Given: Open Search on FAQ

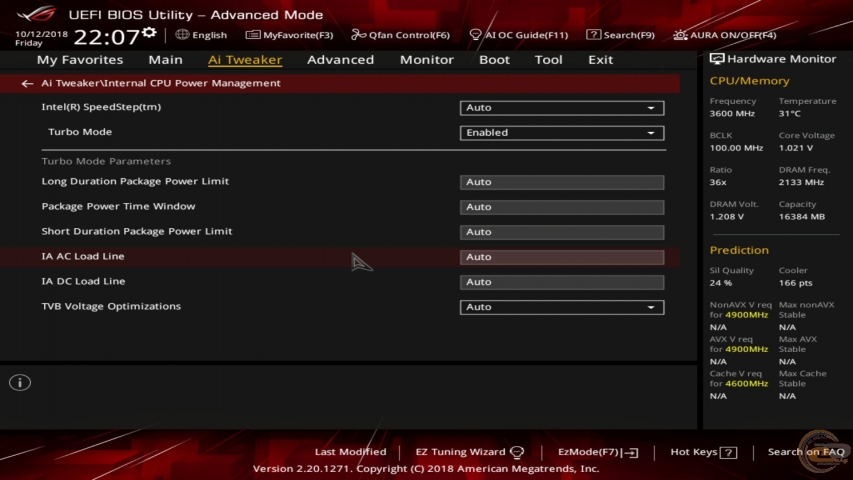Looking at the screenshot, I should tap(806, 452).
